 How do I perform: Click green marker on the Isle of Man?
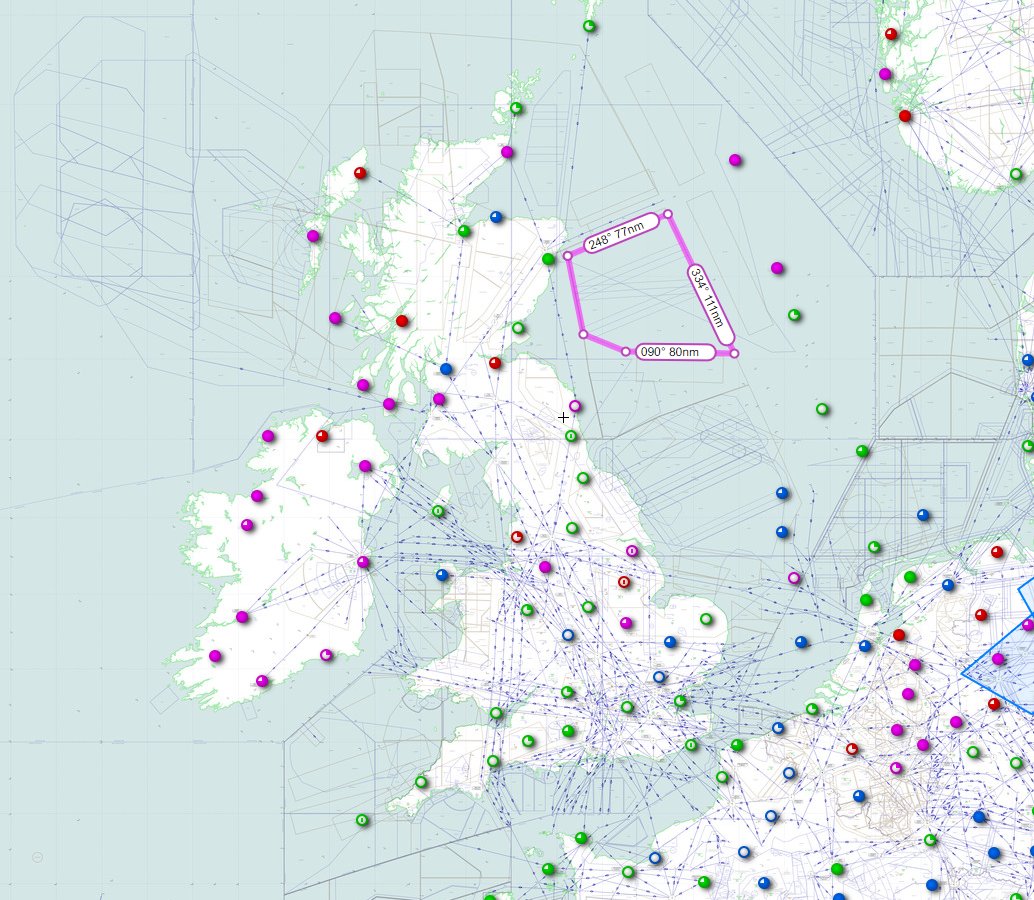click(439, 511)
